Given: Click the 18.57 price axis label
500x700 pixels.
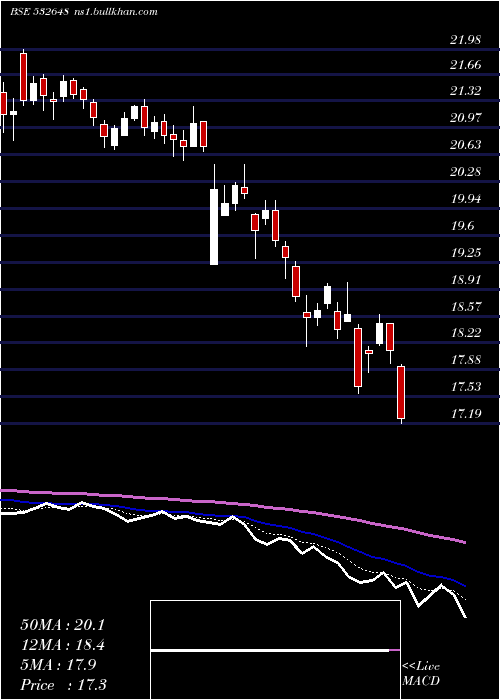Looking at the screenshot, I should pos(466,307).
